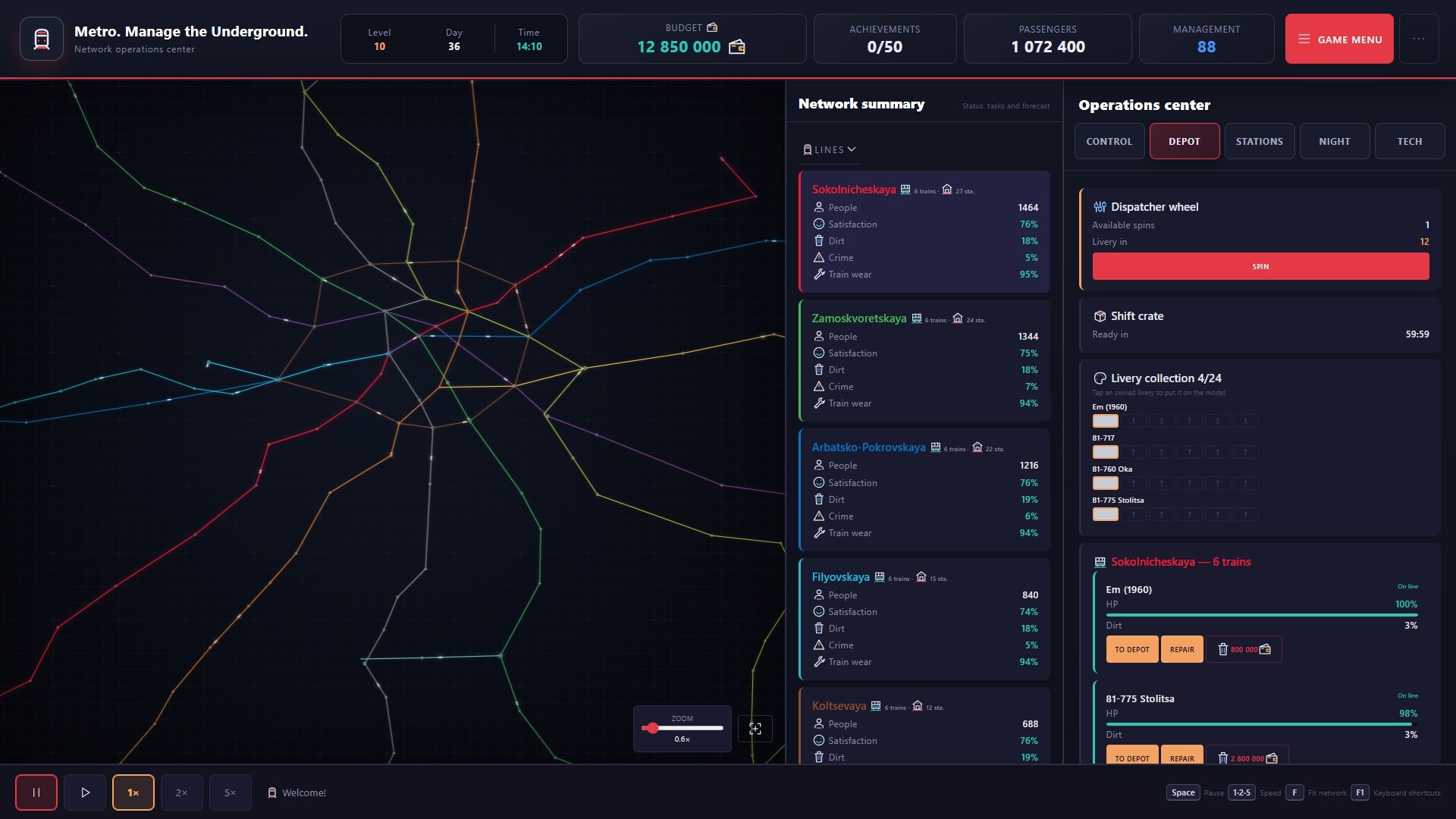The image size is (1456, 819).
Task: Expand the LINES dropdown
Action: [x=830, y=150]
